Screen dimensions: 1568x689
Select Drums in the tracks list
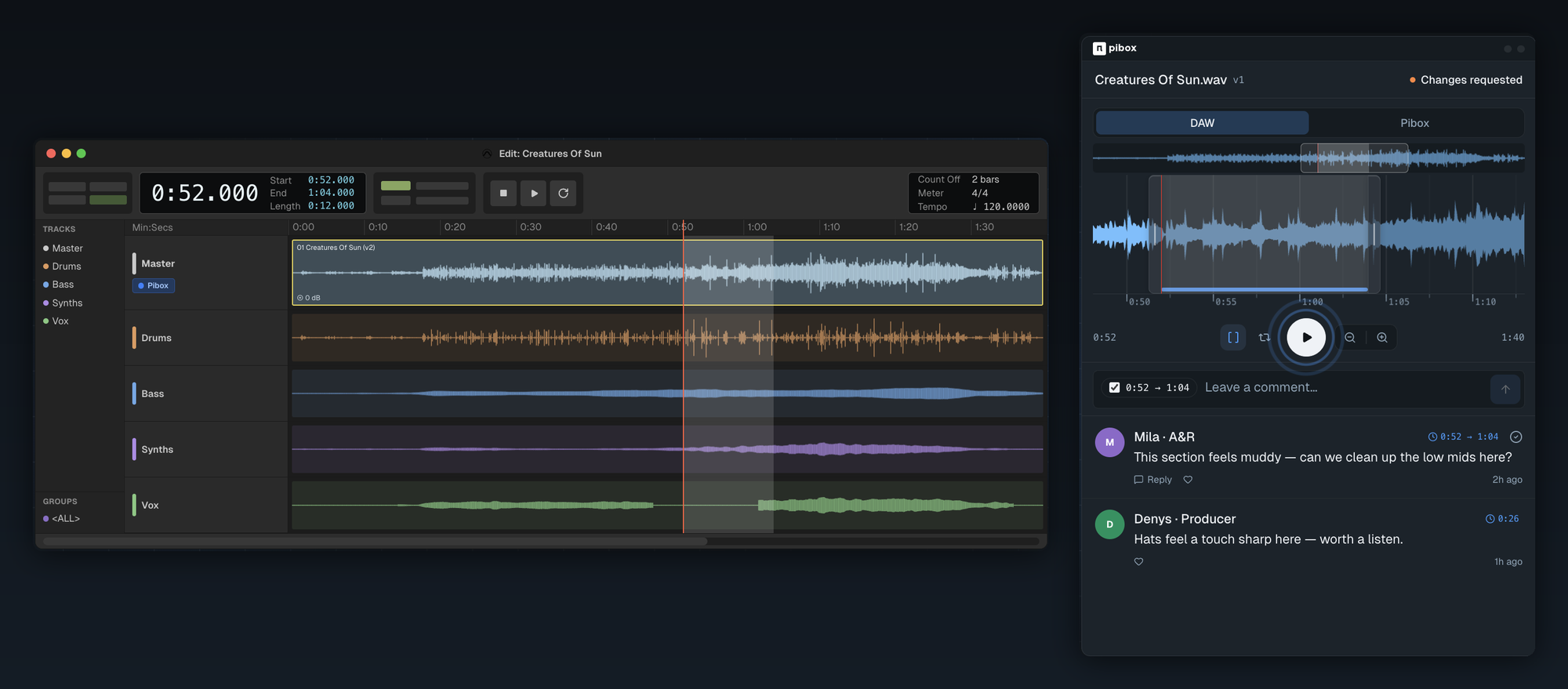click(62, 267)
